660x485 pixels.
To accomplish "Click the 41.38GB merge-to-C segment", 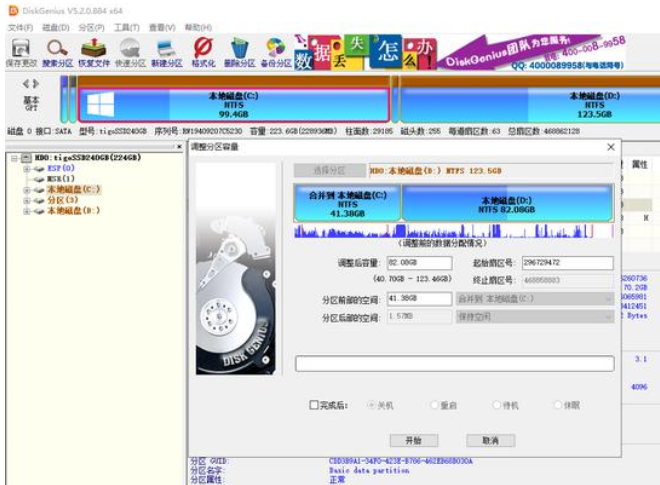I will pyautogui.click(x=347, y=203).
